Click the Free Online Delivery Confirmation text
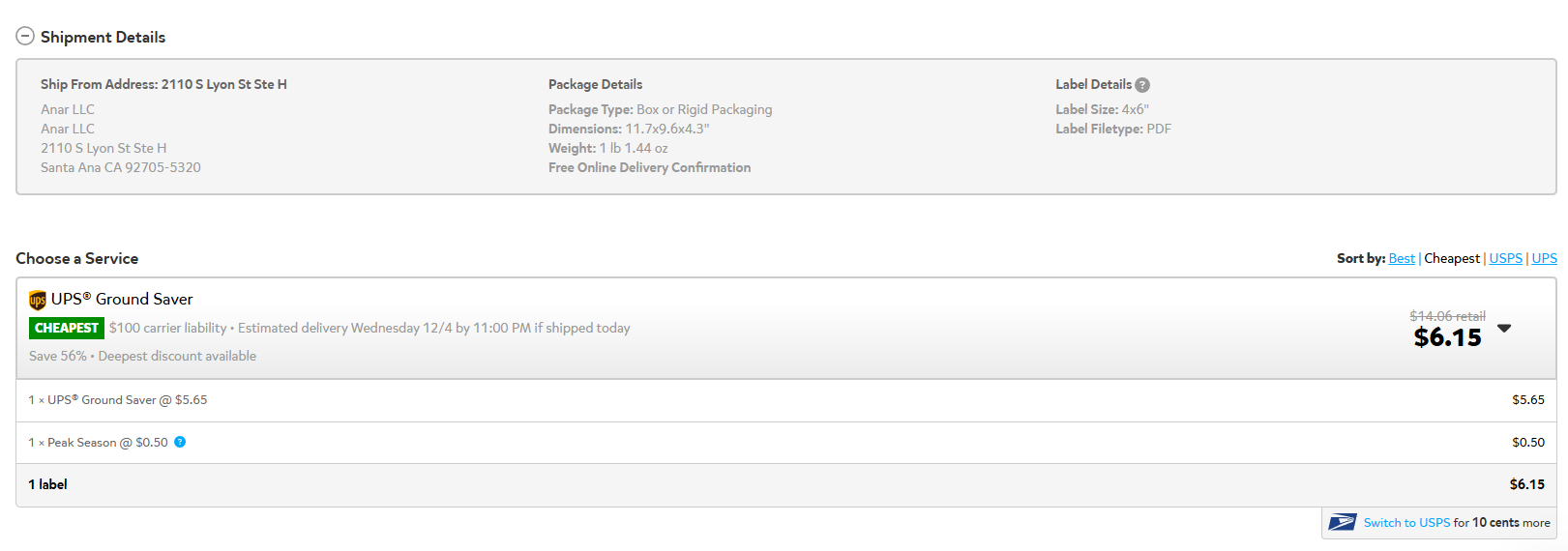This screenshot has width=1568, height=551. coord(649,167)
